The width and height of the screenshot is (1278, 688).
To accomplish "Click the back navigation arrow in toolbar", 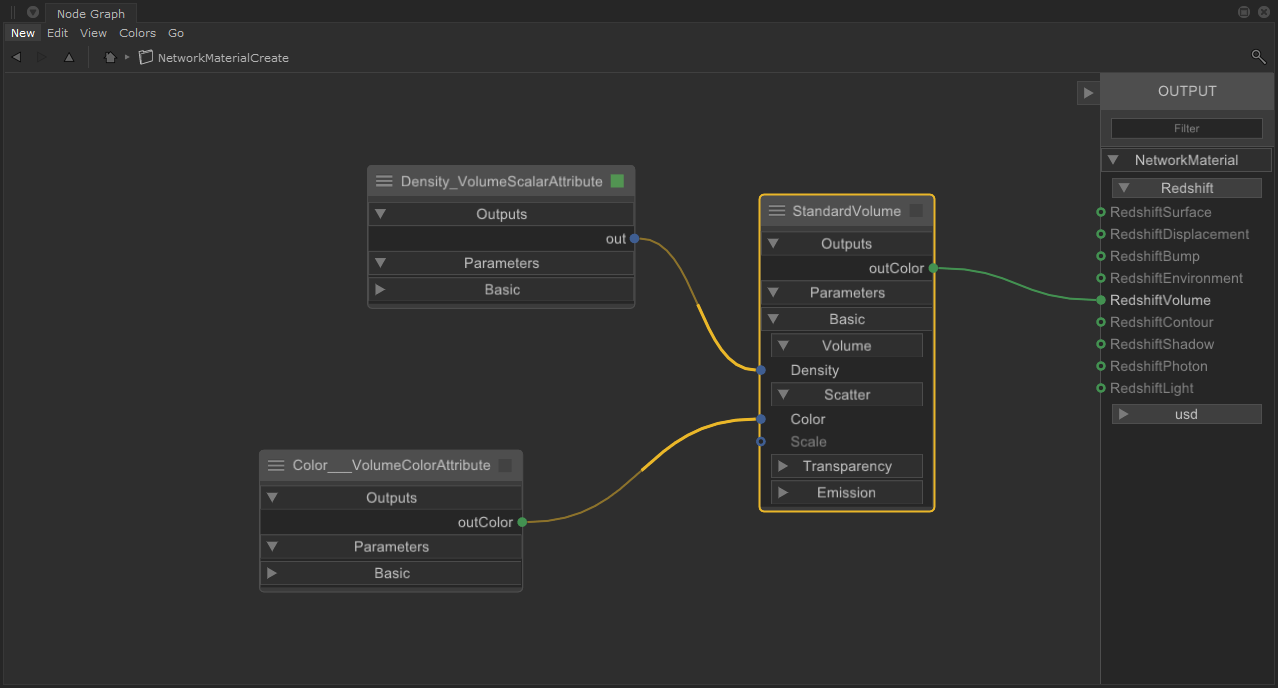I will click(x=16, y=58).
